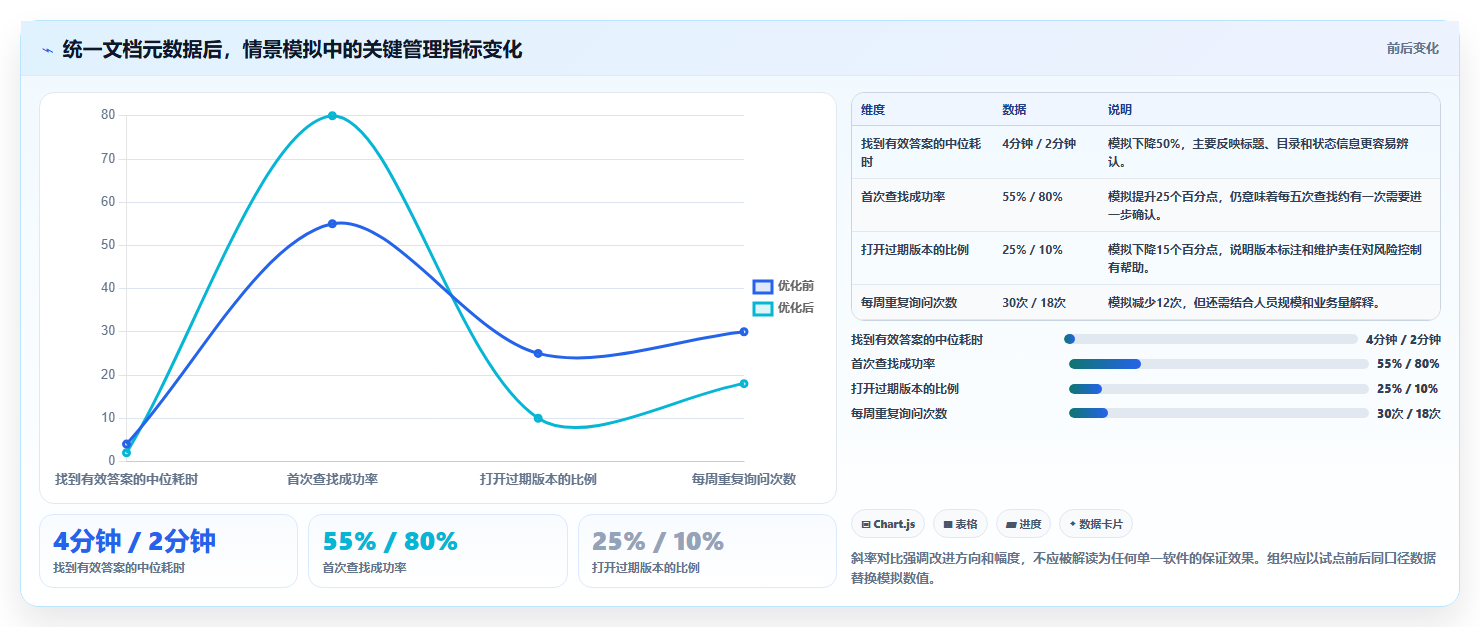The width and height of the screenshot is (1480, 627).
Task: Click the 数据卡片 chip
Action: (1096, 524)
